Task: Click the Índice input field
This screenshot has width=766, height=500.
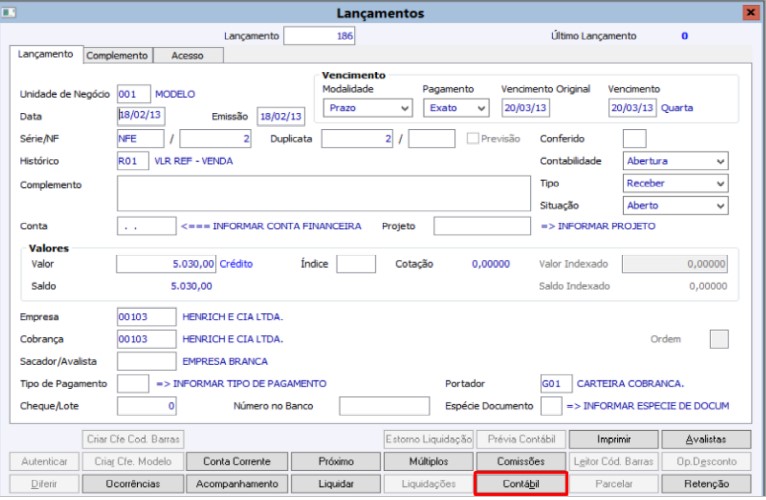Action: (x=356, y=264)
